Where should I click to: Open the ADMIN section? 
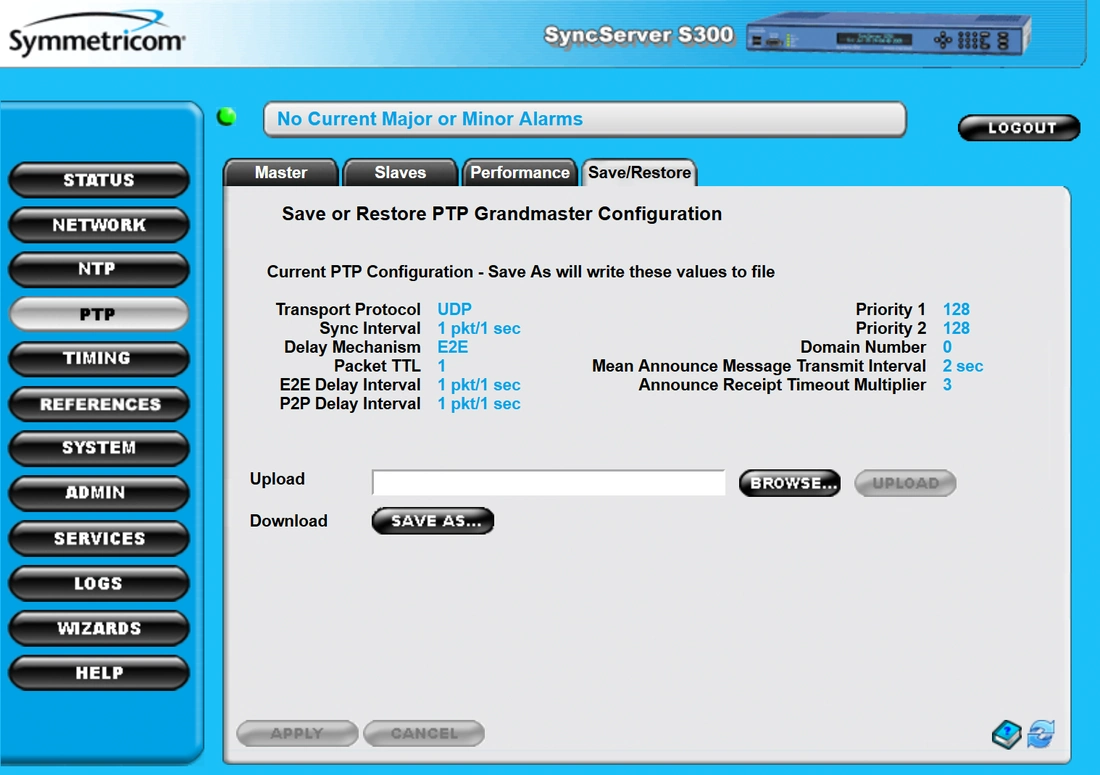[99, 493]
